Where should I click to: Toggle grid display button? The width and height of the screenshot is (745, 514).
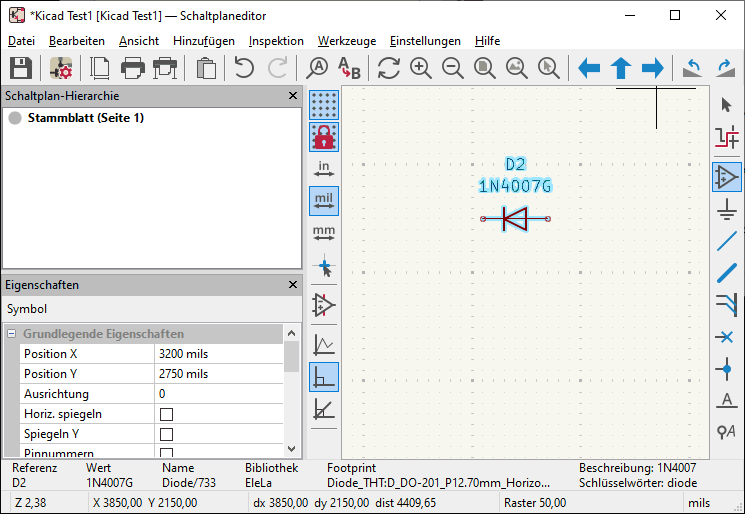tap(324, 104)
